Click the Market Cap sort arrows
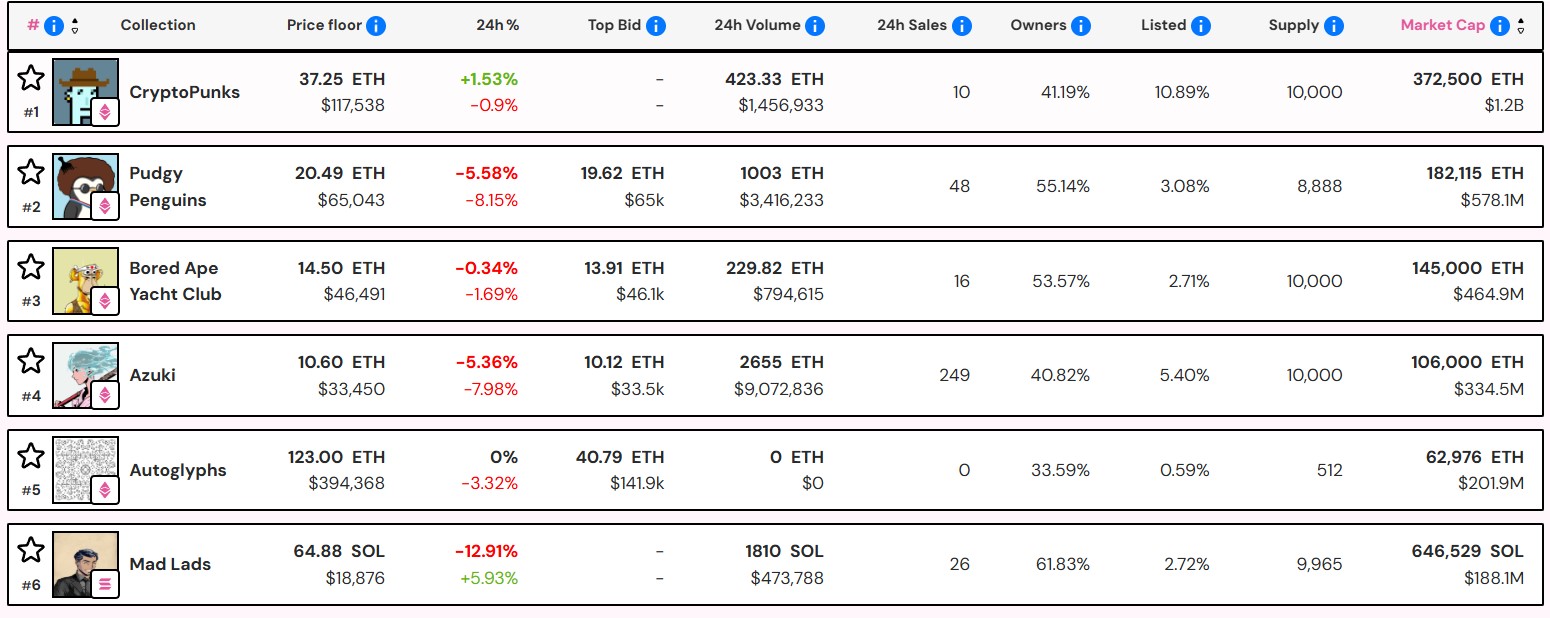Viewport: 1550px width, 618px height. pyautogui.click(x=1521, y=26)
